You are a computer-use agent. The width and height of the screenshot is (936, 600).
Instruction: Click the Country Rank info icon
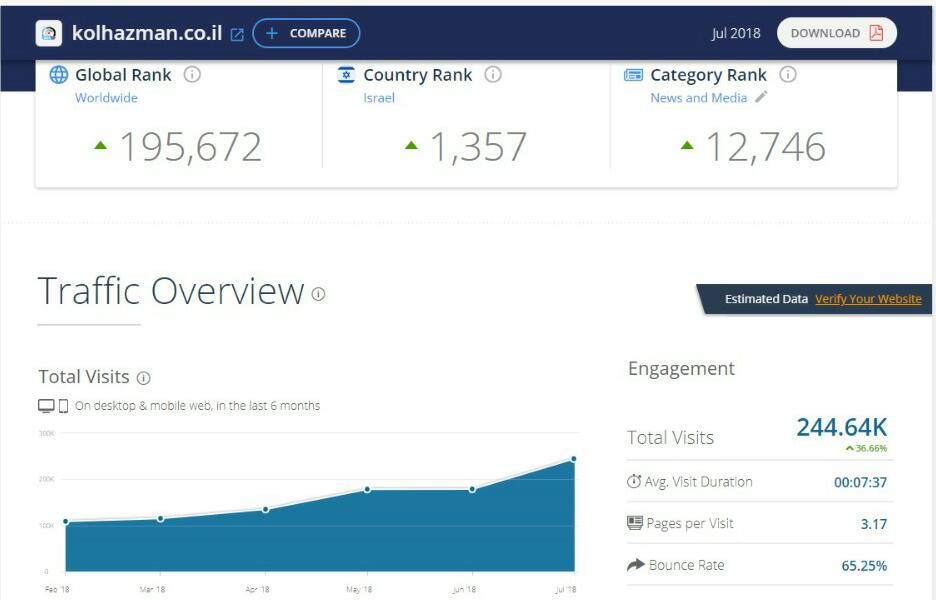click(x=493, y=75)
